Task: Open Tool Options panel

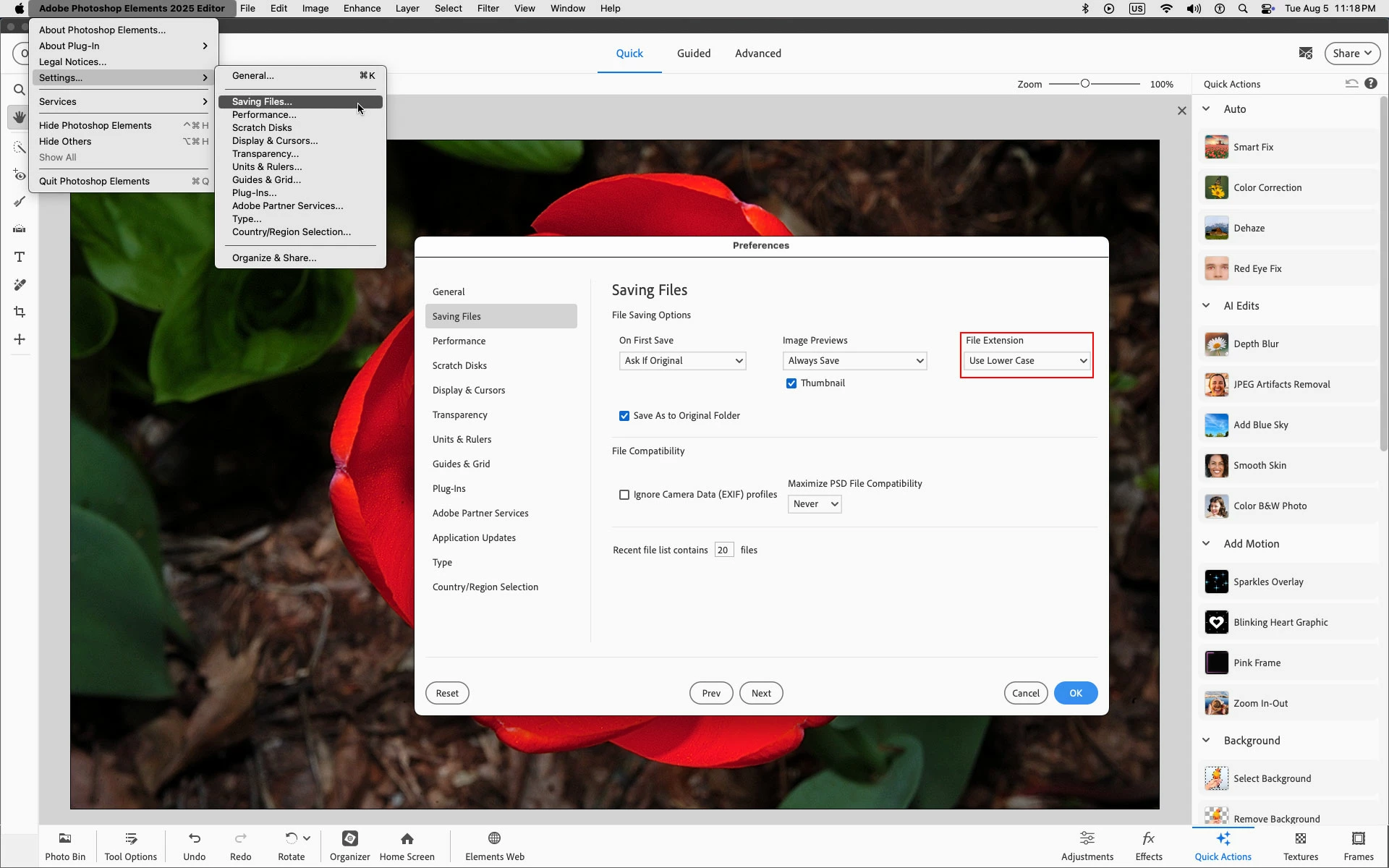Action: 130,846
